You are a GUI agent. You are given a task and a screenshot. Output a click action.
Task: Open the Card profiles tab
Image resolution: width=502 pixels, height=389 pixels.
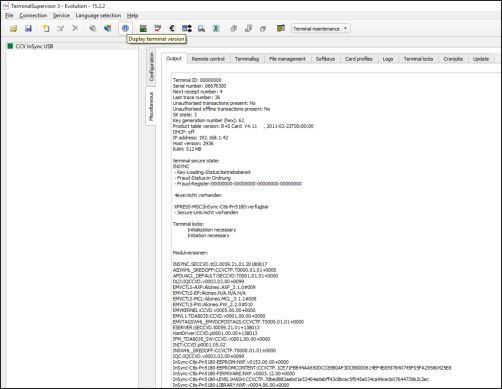click(359, 59)
